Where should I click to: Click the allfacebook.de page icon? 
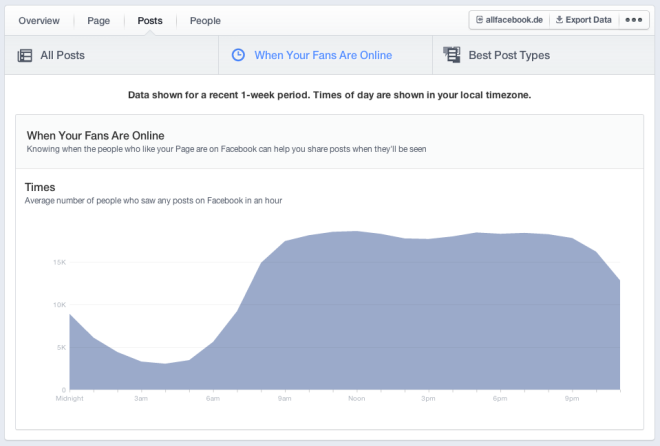(x=481, y=20)
